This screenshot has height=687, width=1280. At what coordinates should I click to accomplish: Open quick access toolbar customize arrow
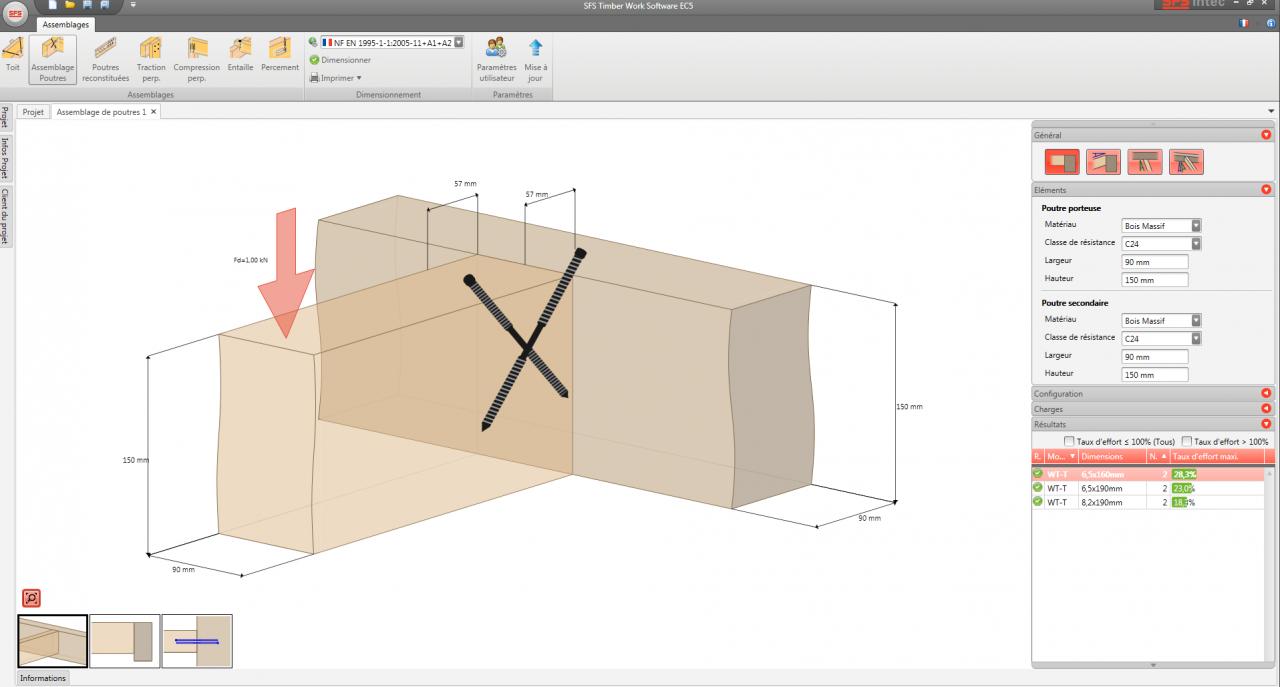[x=133, y=5]
